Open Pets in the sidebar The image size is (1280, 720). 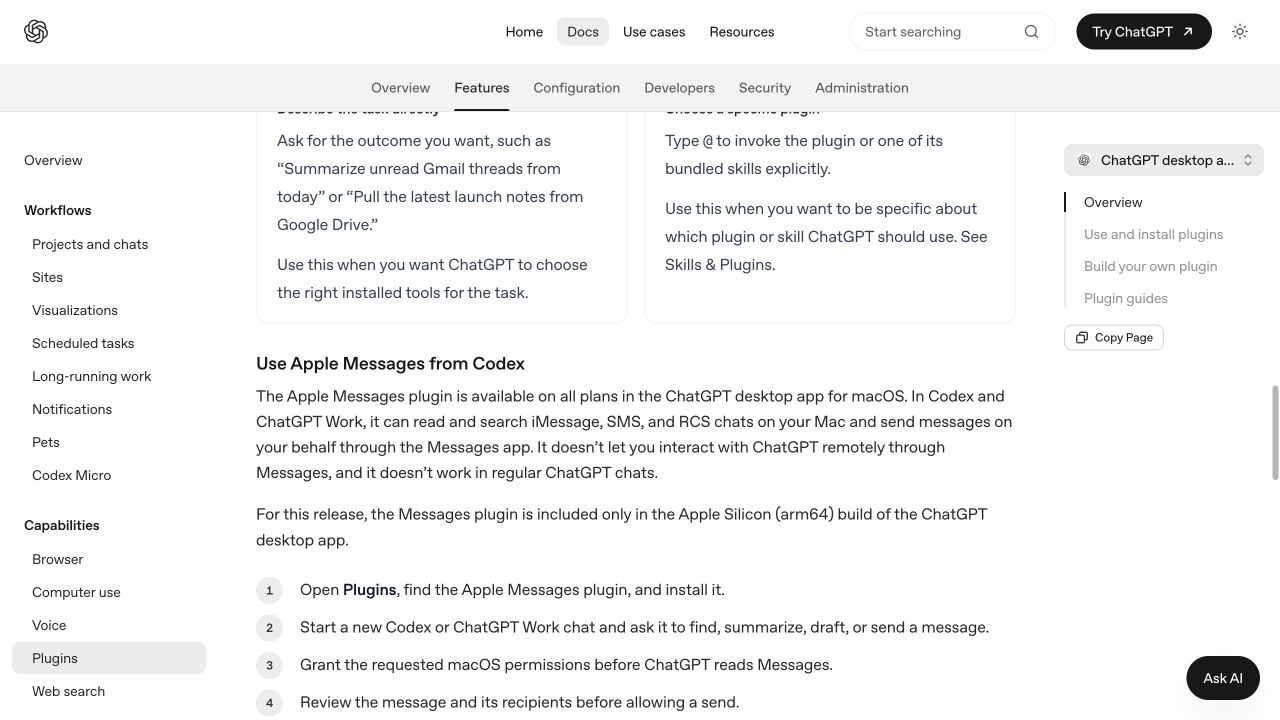point(46,442)
